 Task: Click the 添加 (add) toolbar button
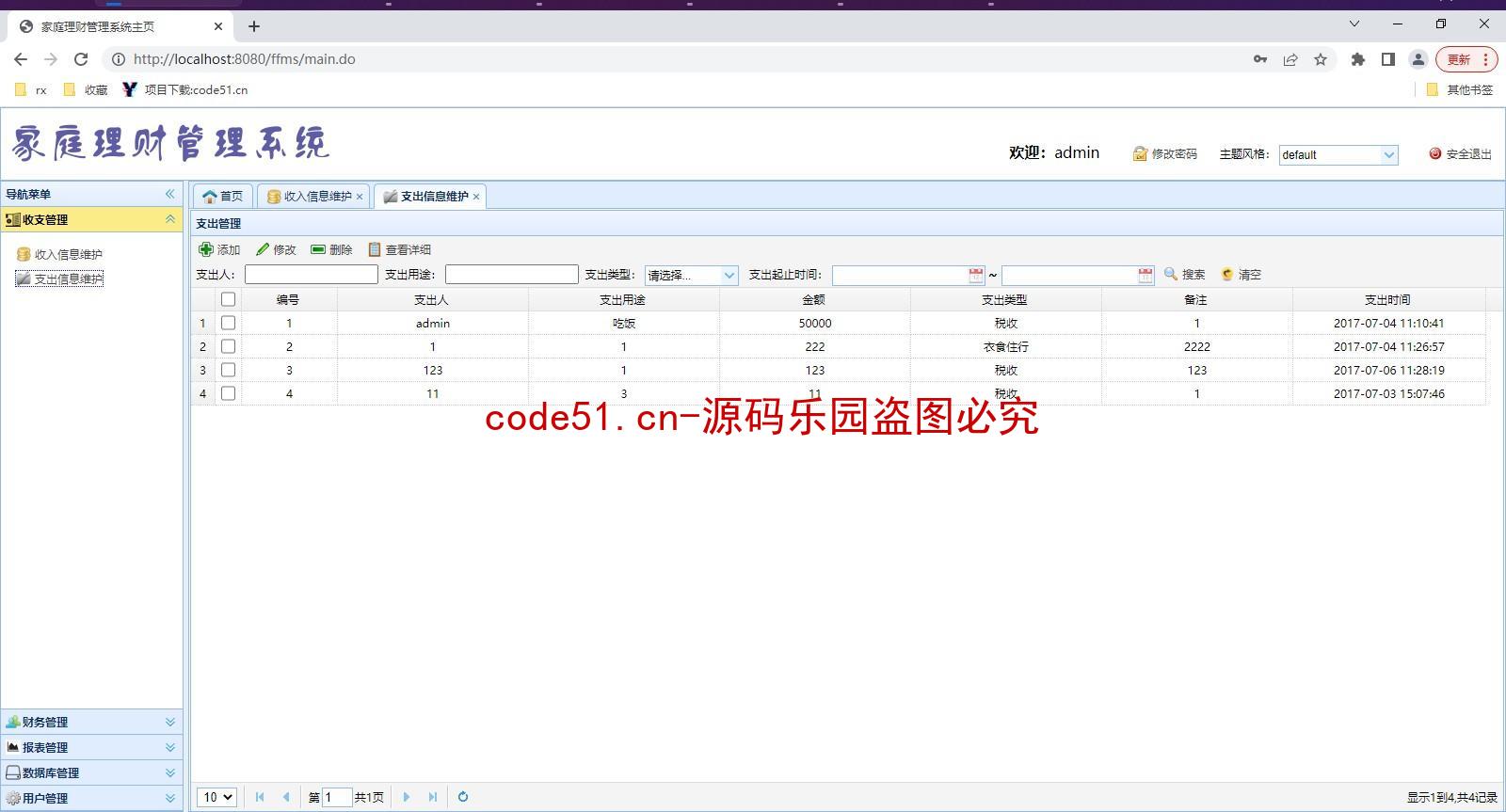(x=219, y=249)
